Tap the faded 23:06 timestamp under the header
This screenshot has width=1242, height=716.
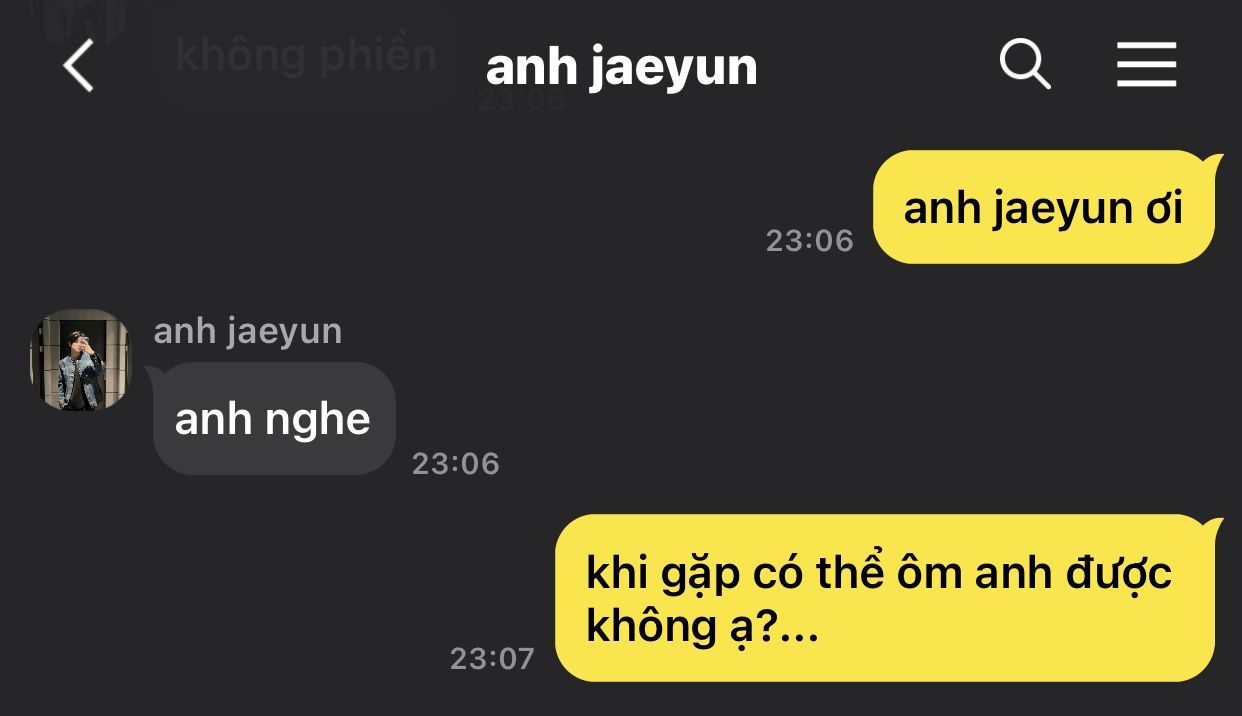point(522,100)
